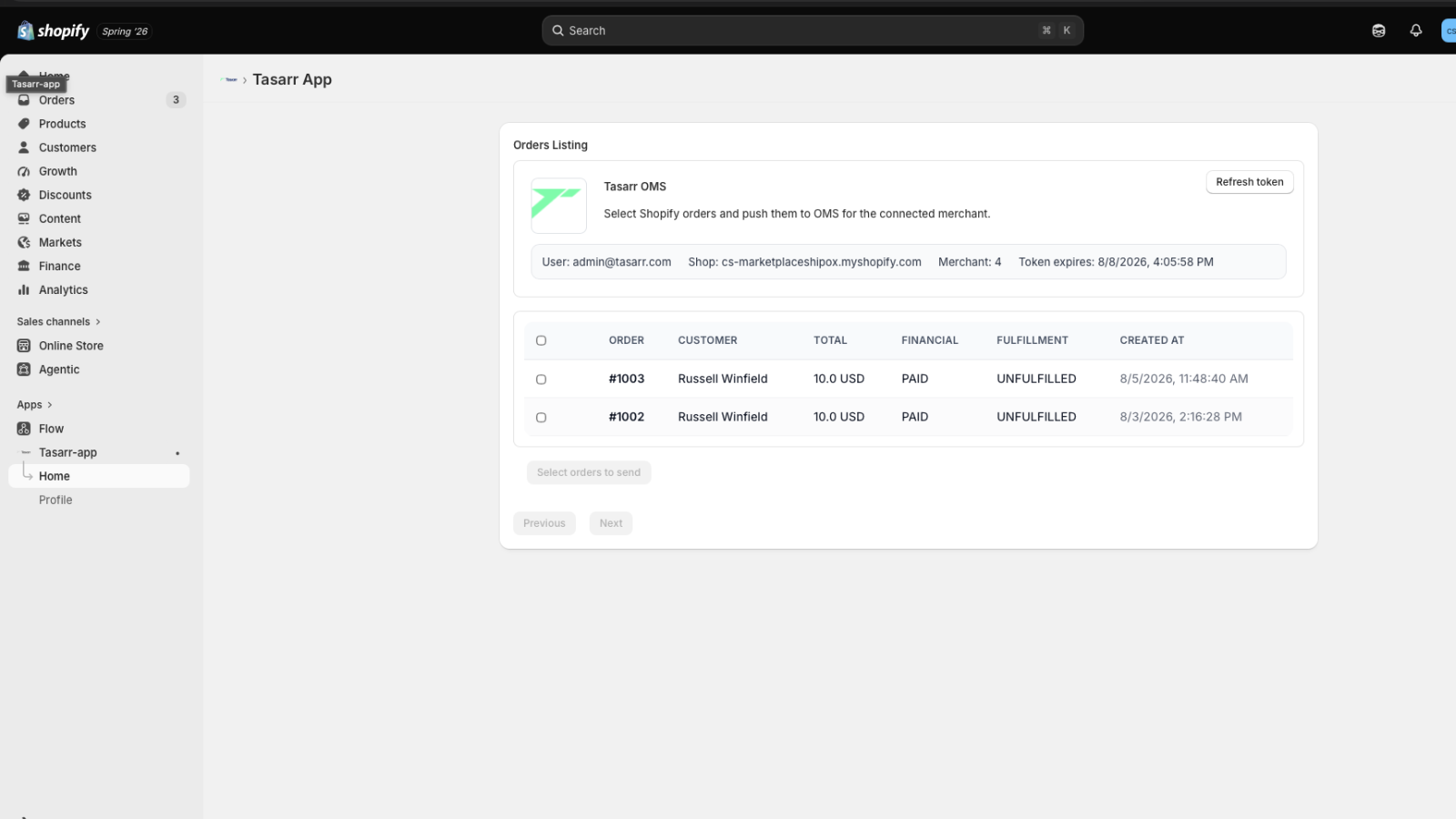
Task: Click the Products tag icon
Action: (24, 124)
